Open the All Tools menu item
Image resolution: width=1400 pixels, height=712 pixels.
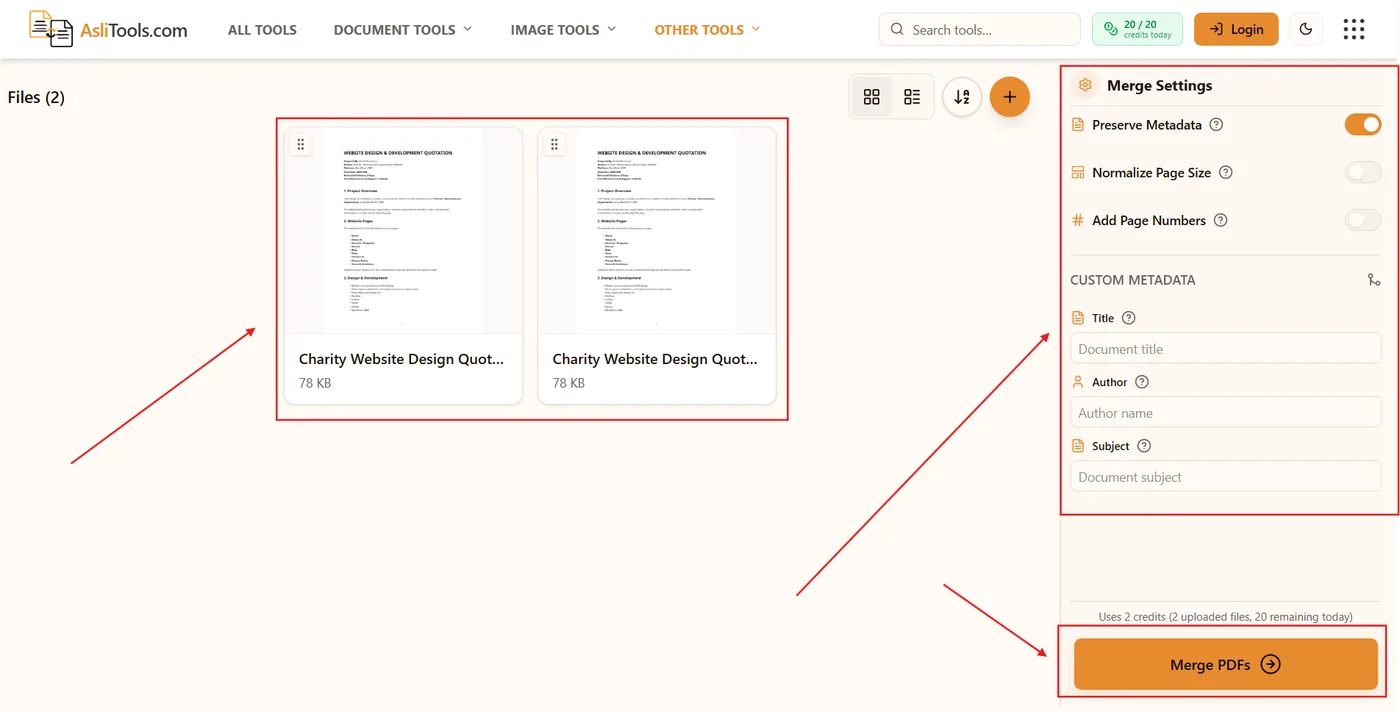point(262,29)
